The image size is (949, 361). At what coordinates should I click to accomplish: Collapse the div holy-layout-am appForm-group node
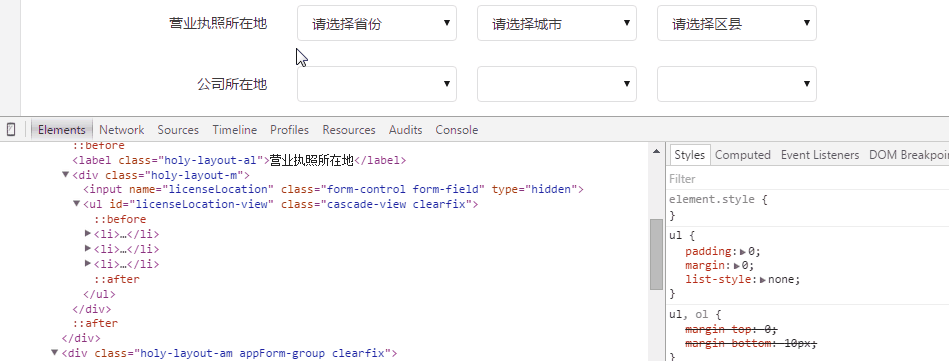coord(54,352)
